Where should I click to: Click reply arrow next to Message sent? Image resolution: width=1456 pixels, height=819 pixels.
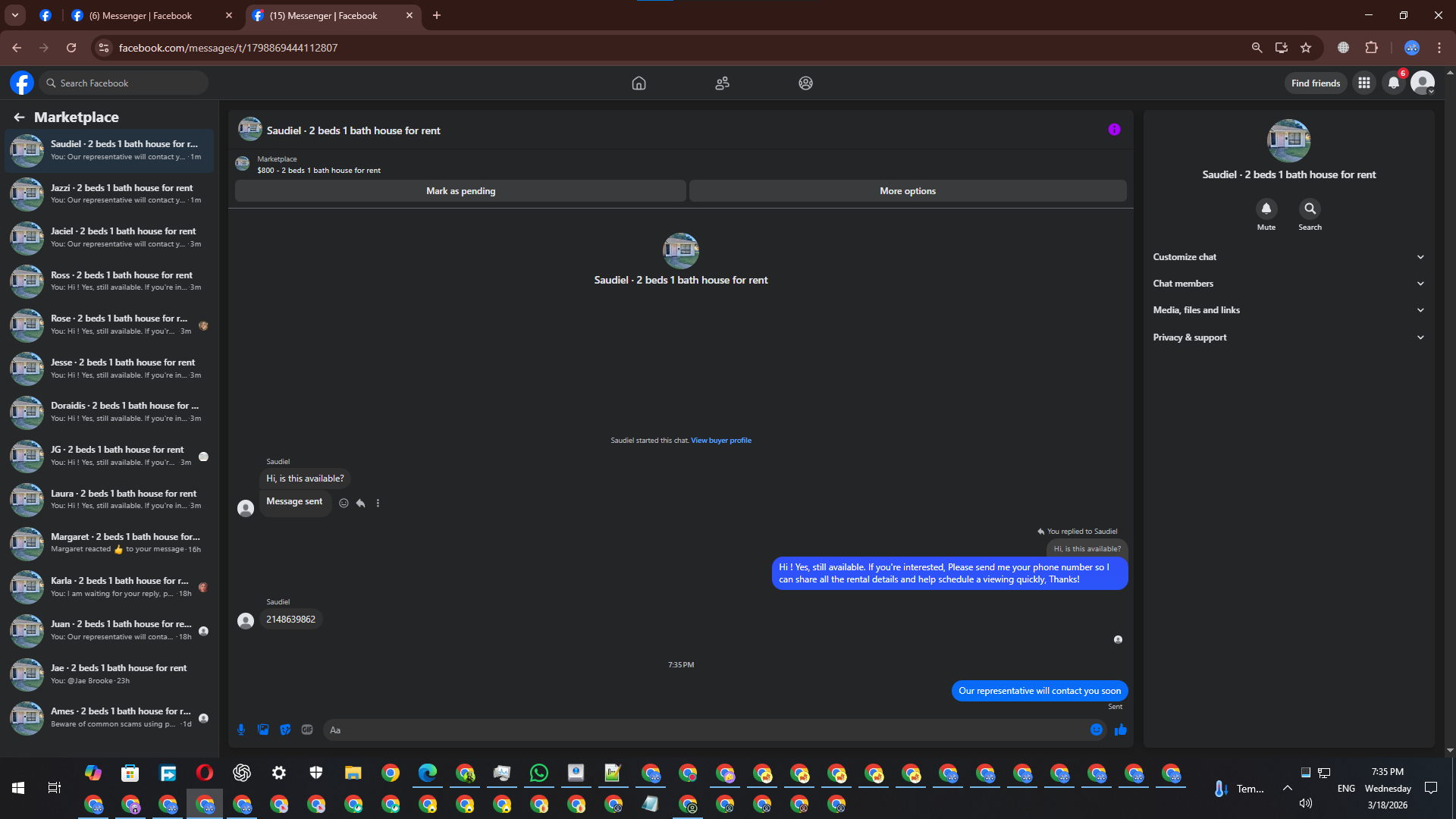pyautogui.click(x=361, y=503)
